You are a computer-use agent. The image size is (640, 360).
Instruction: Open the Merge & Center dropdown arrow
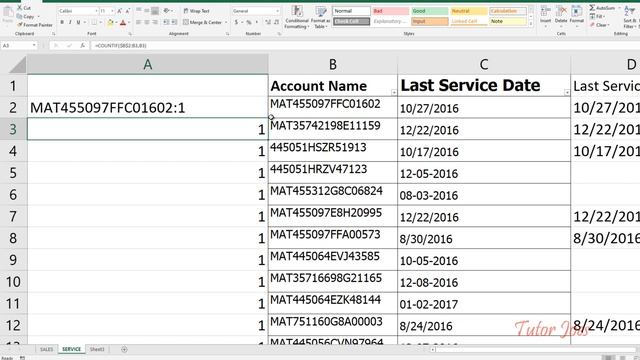click(x=226, y=22)
